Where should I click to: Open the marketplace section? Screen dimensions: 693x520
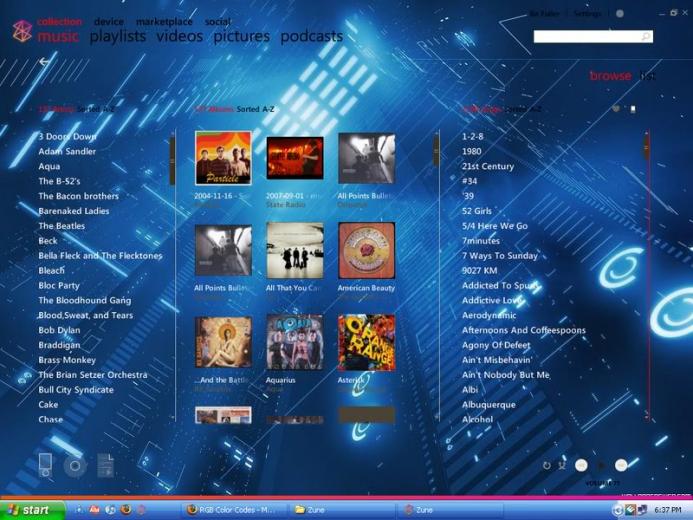[x=164, y=22]
